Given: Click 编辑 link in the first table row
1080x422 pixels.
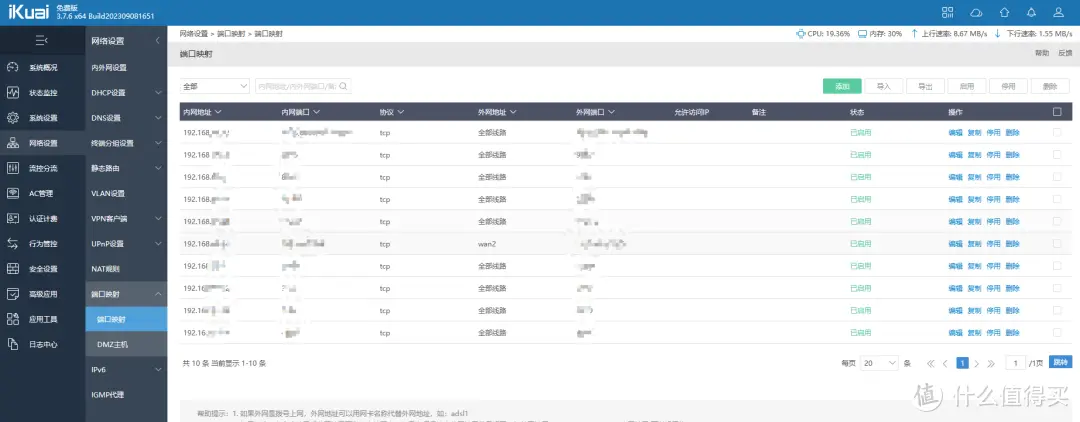Looking at the screenshot, I should [x=955, y=133].
